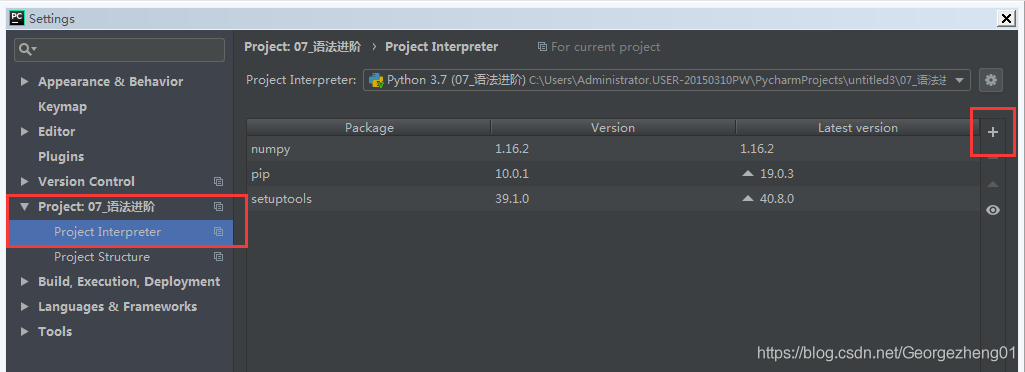The width and height of the screenshot is (1025, 372).
Task: Expand the Editor settings section
Action: [x=25, y=131]
